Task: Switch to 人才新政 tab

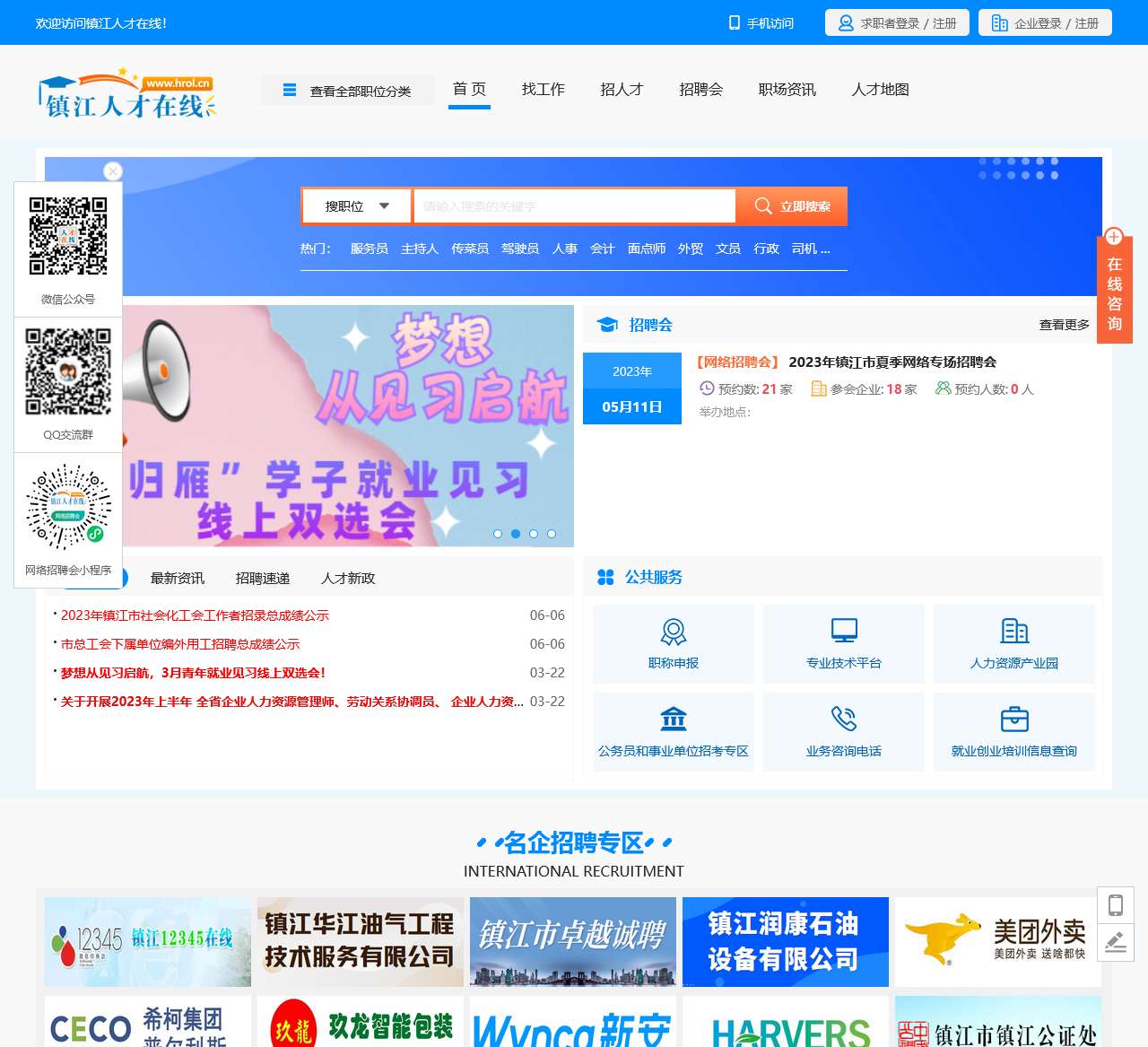Action: point(348,578)
